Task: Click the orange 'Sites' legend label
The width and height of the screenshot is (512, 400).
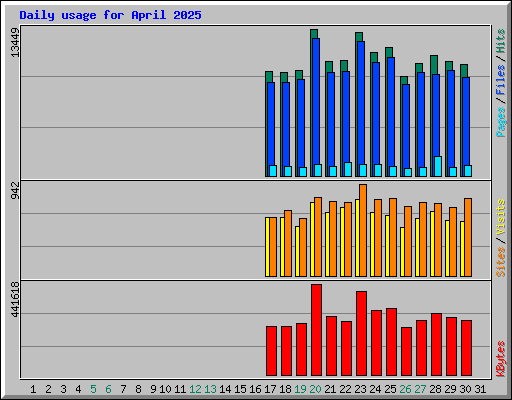Action: [x=501, y=262]
